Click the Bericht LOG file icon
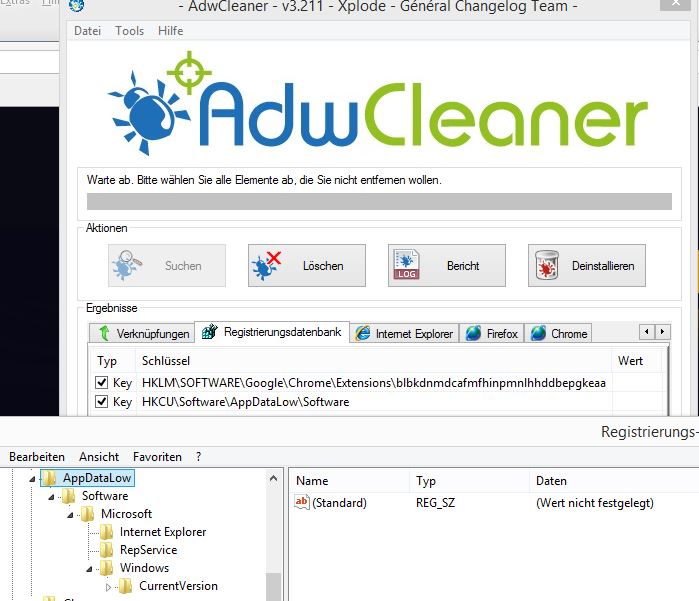Screen dimensions: 699x601 coord(406,265)
